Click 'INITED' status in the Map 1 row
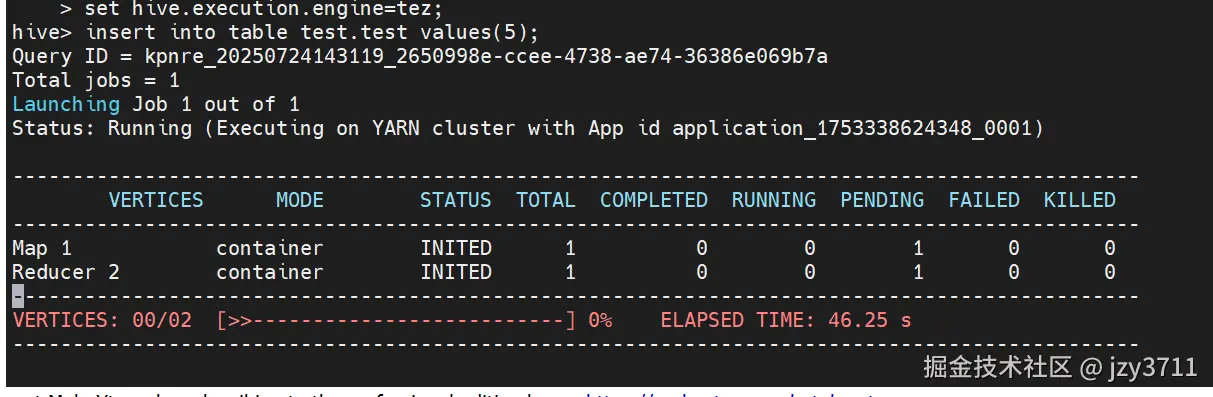Viewport: 1213px width, 397px height. tap(456, 248)
